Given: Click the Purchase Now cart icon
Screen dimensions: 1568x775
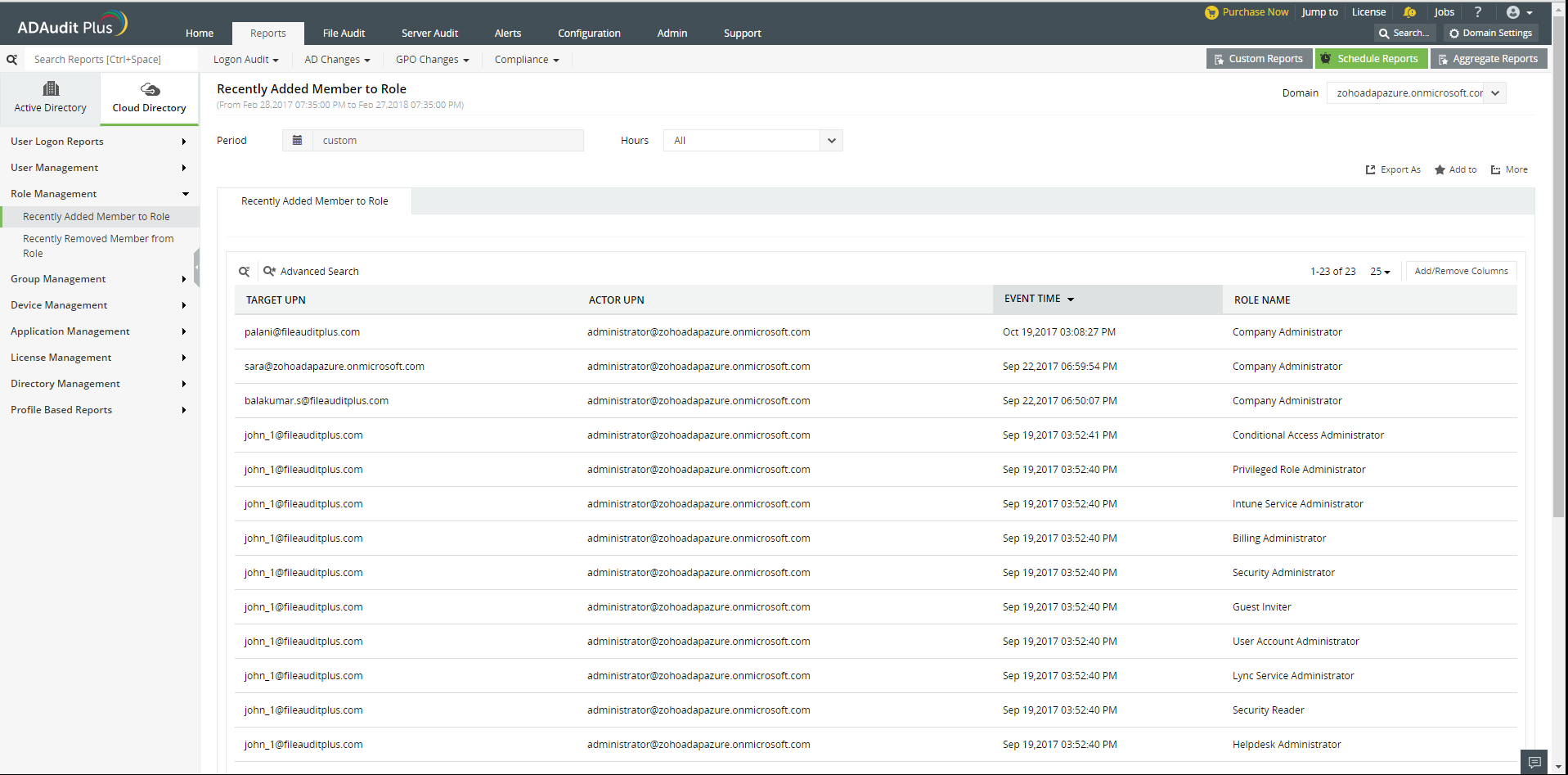Looking at the screenshot, I should pos(1211,12).
